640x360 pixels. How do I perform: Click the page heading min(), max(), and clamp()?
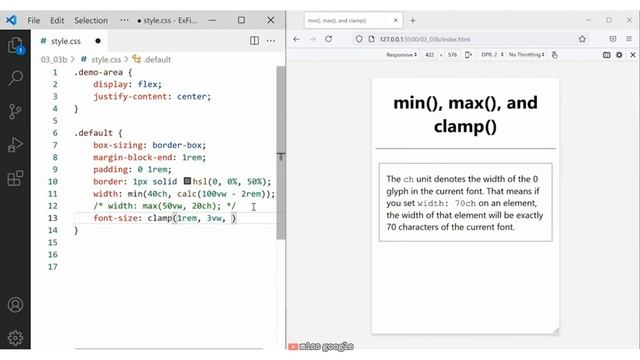tap(465, 114)
